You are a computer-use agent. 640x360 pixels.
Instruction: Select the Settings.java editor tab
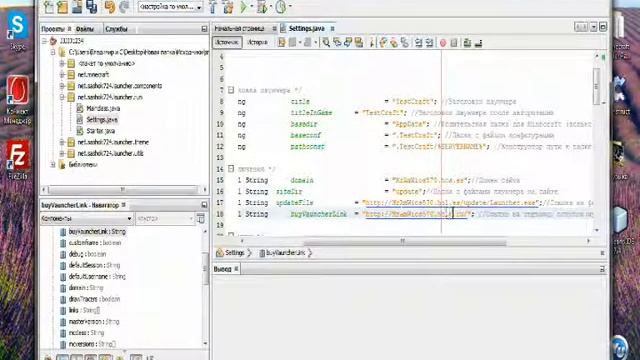point(307,29)
